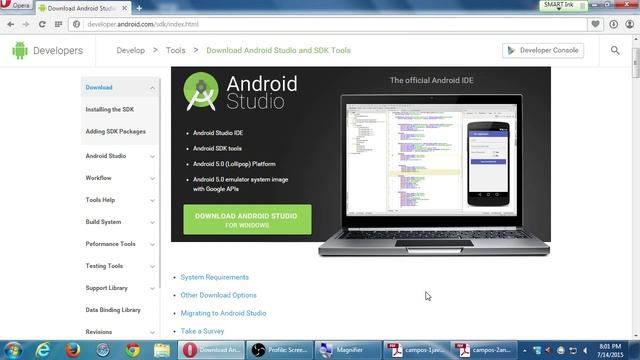Reload the page with refresh icon
This screenshot has height=360, width=640.
coord(42,24)
